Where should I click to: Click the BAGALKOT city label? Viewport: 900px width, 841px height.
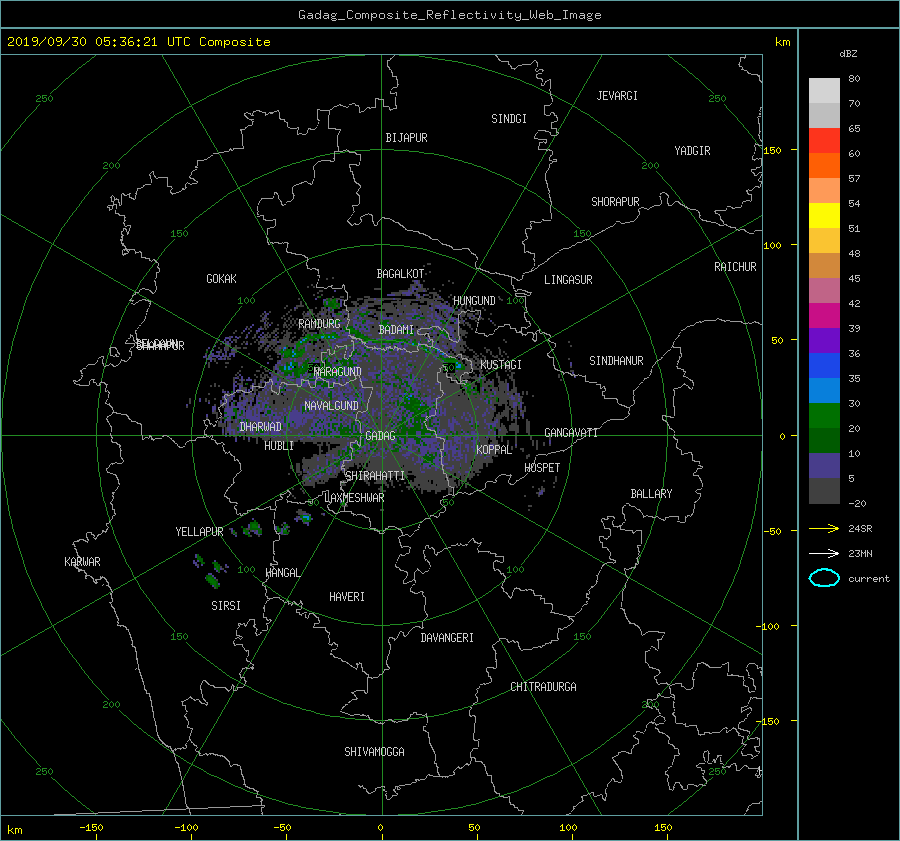(x=400, y=274)
